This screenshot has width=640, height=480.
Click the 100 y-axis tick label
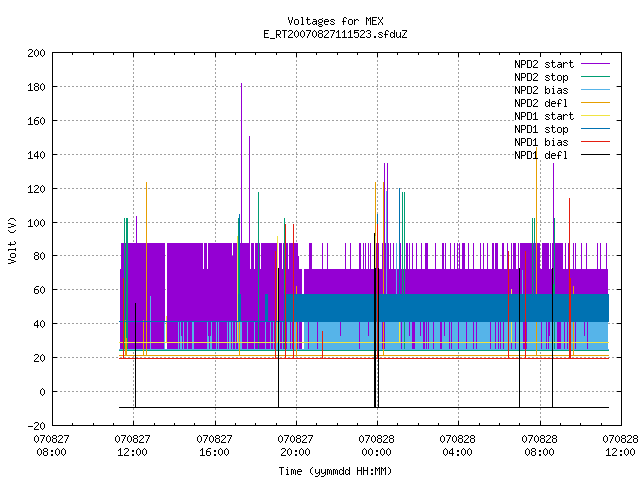tap(36, 222)
